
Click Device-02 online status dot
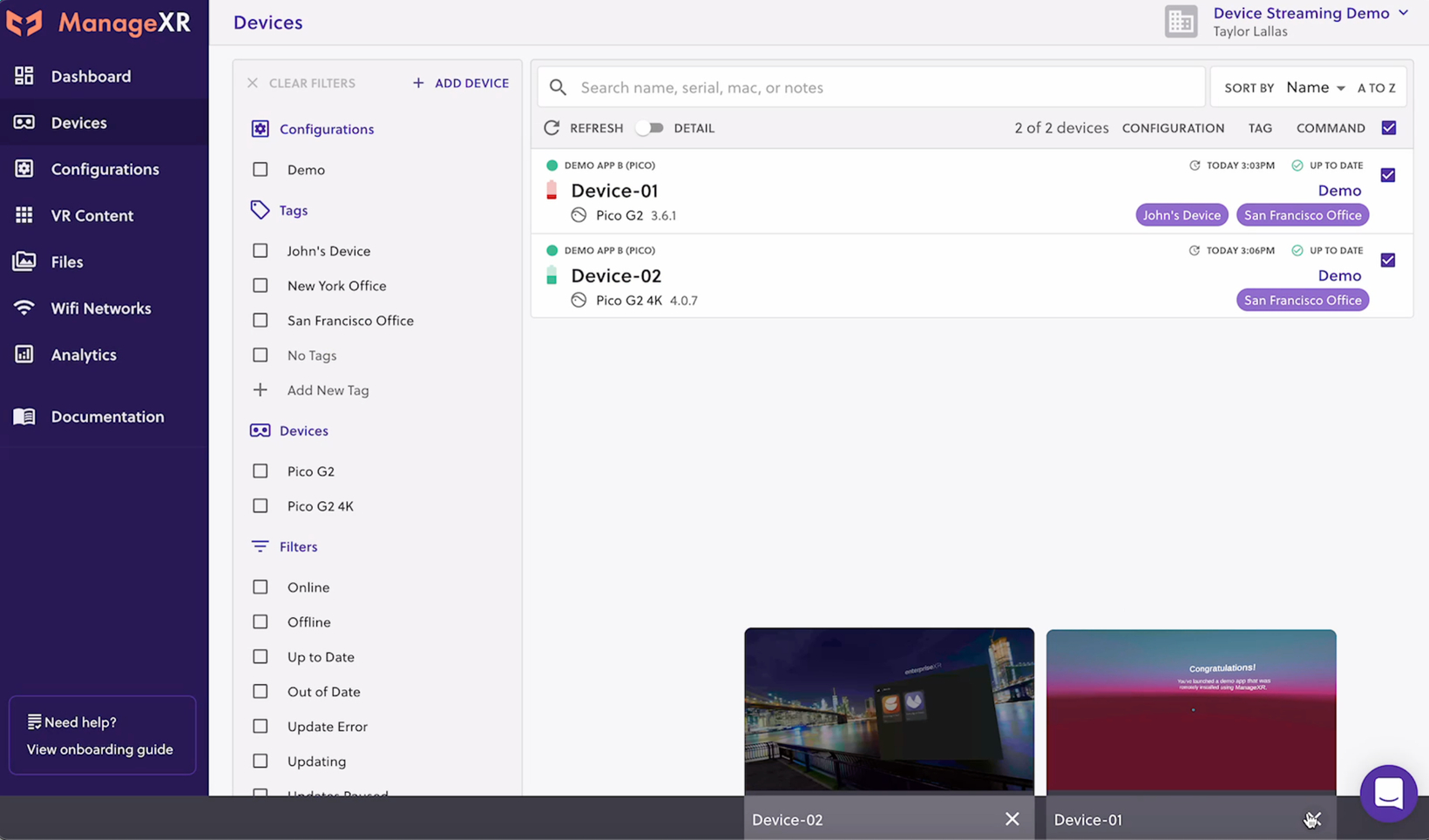[552, 250]
